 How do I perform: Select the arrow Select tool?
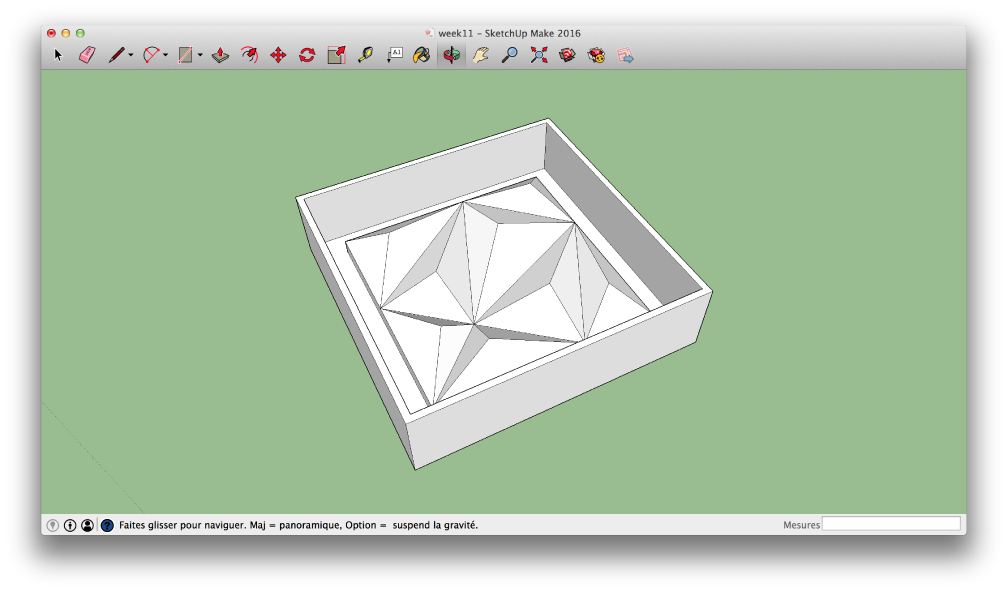pyautogui.click(x=58, y=55)
